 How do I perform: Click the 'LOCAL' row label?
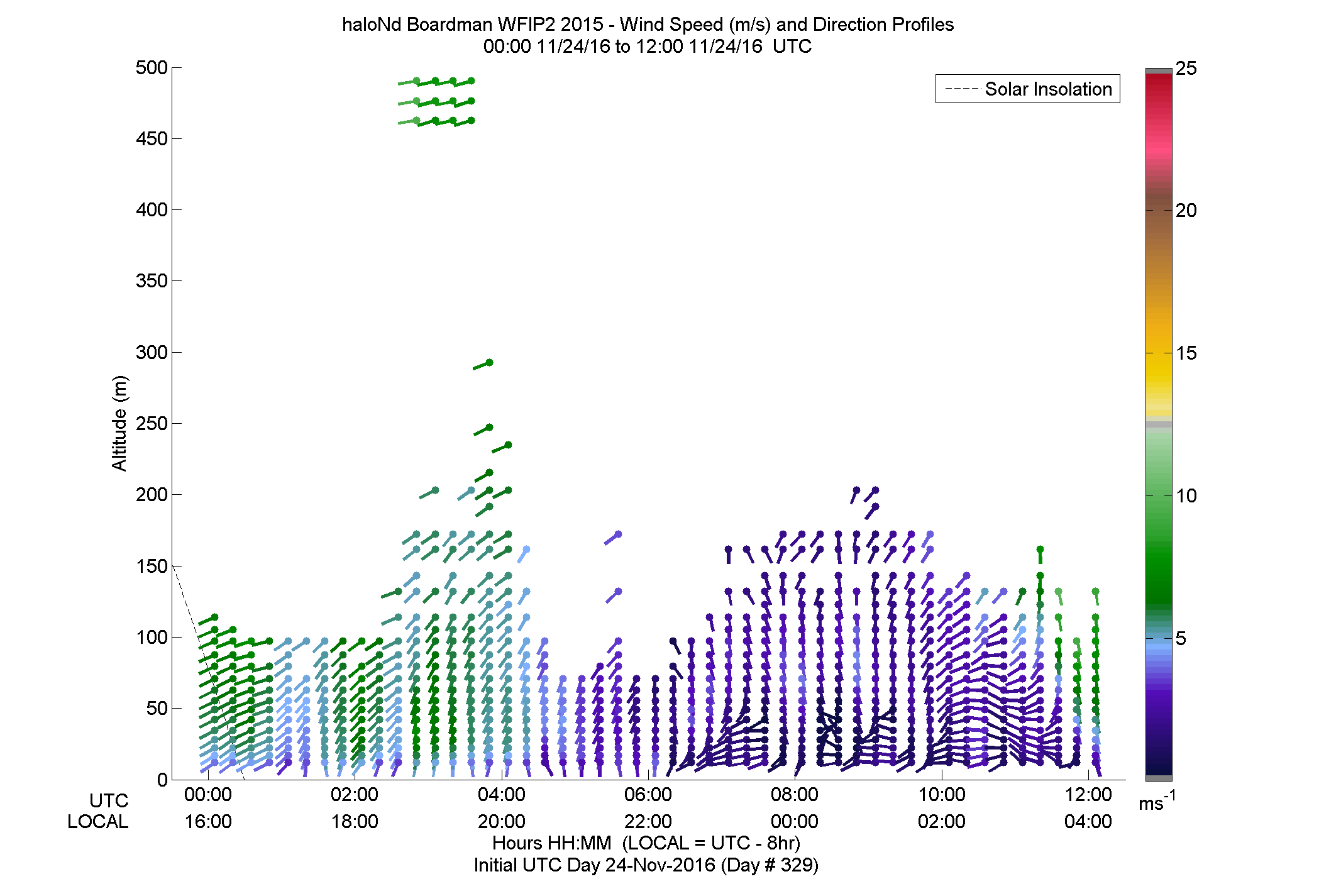pyautogui.click(x=98, y=821)
